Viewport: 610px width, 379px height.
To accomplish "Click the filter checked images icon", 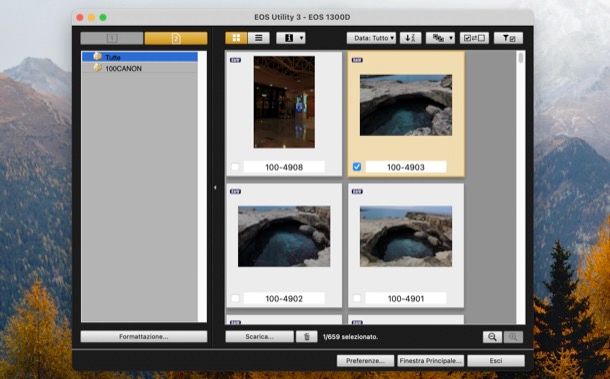I will 508,38.
